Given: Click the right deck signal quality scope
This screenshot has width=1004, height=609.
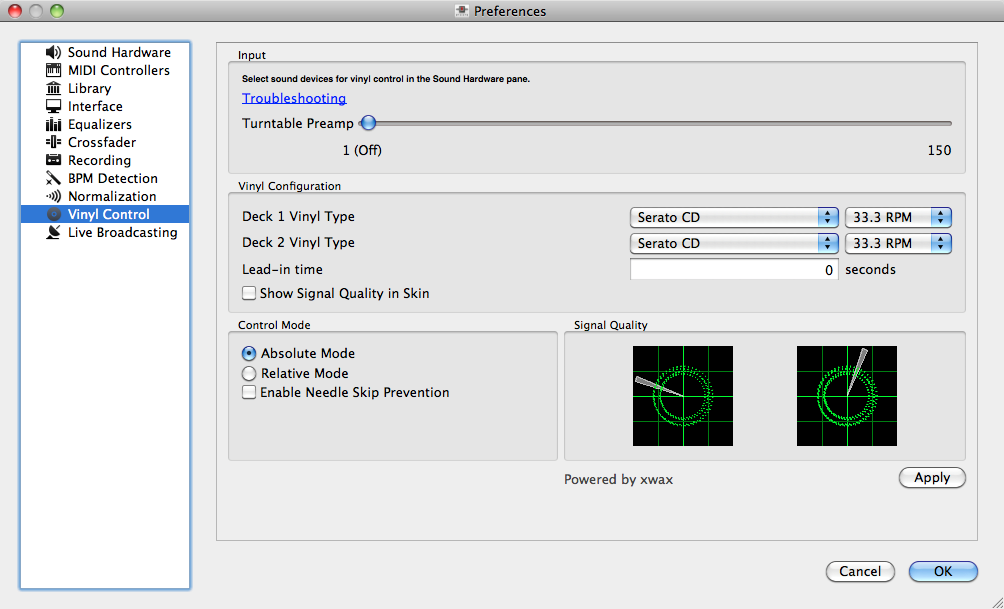Looking at the screenshot, I should tap(846, 396).
